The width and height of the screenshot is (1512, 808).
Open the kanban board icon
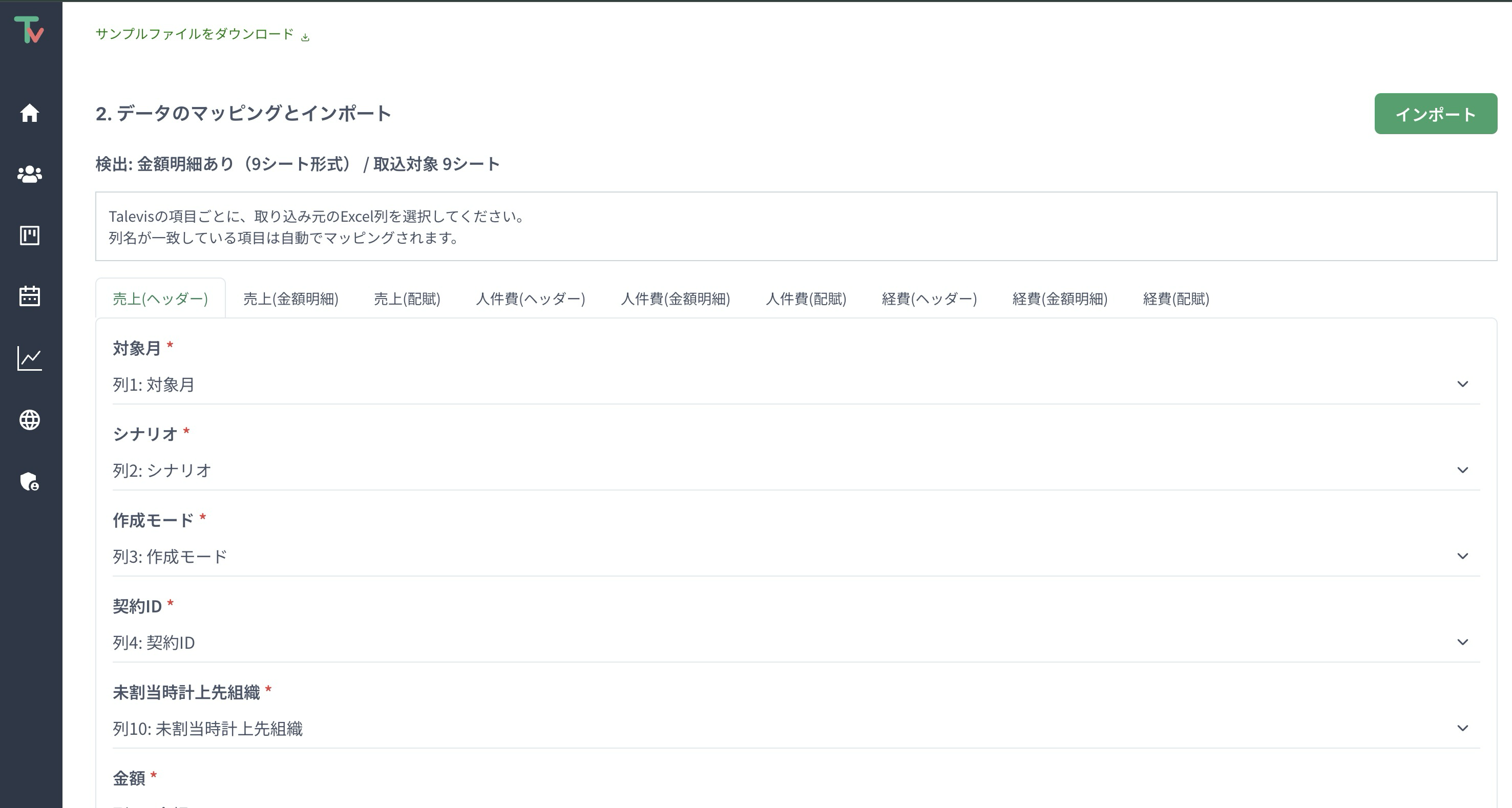(29, 236)
